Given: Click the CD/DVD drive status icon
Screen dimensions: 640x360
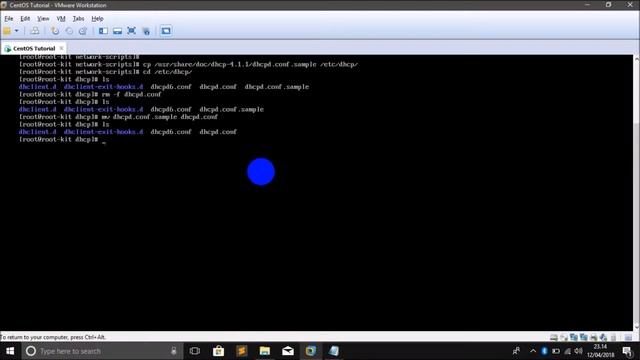Looking at the screenshot, I should [x=564, y=337].
